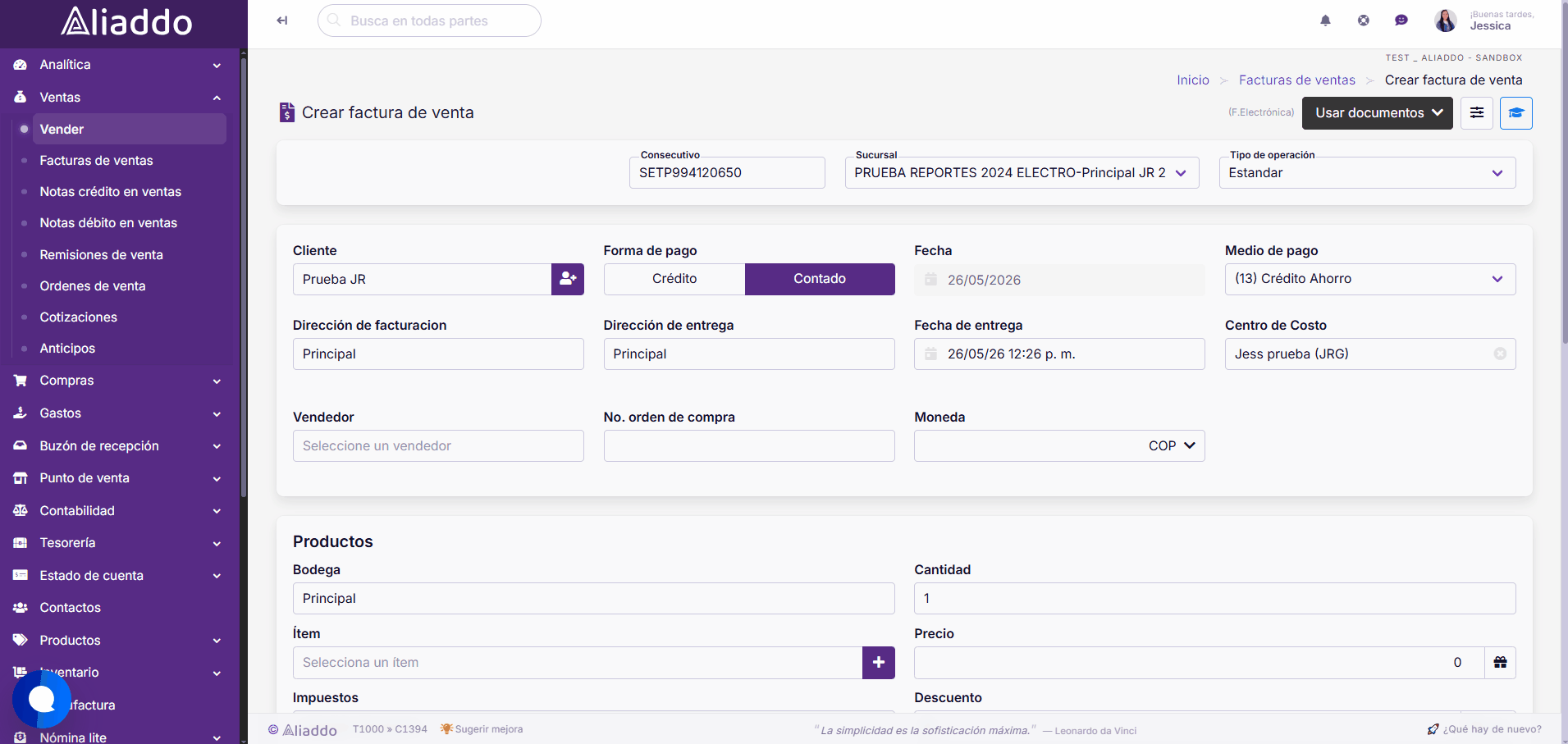
Task: Click the Usar documentos button
Action: tap(1378, 113)
